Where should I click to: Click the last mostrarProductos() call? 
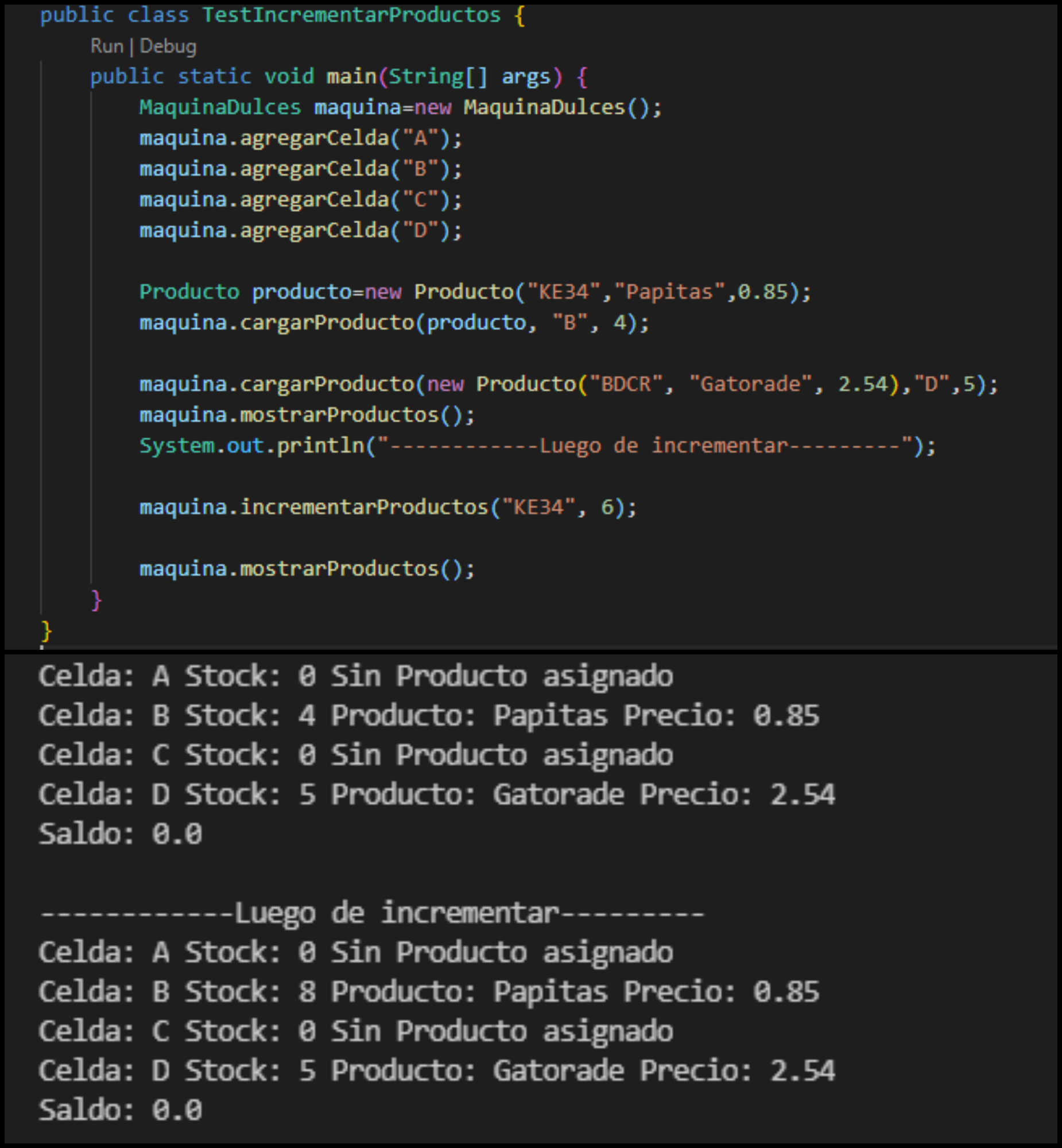[339, 569]
